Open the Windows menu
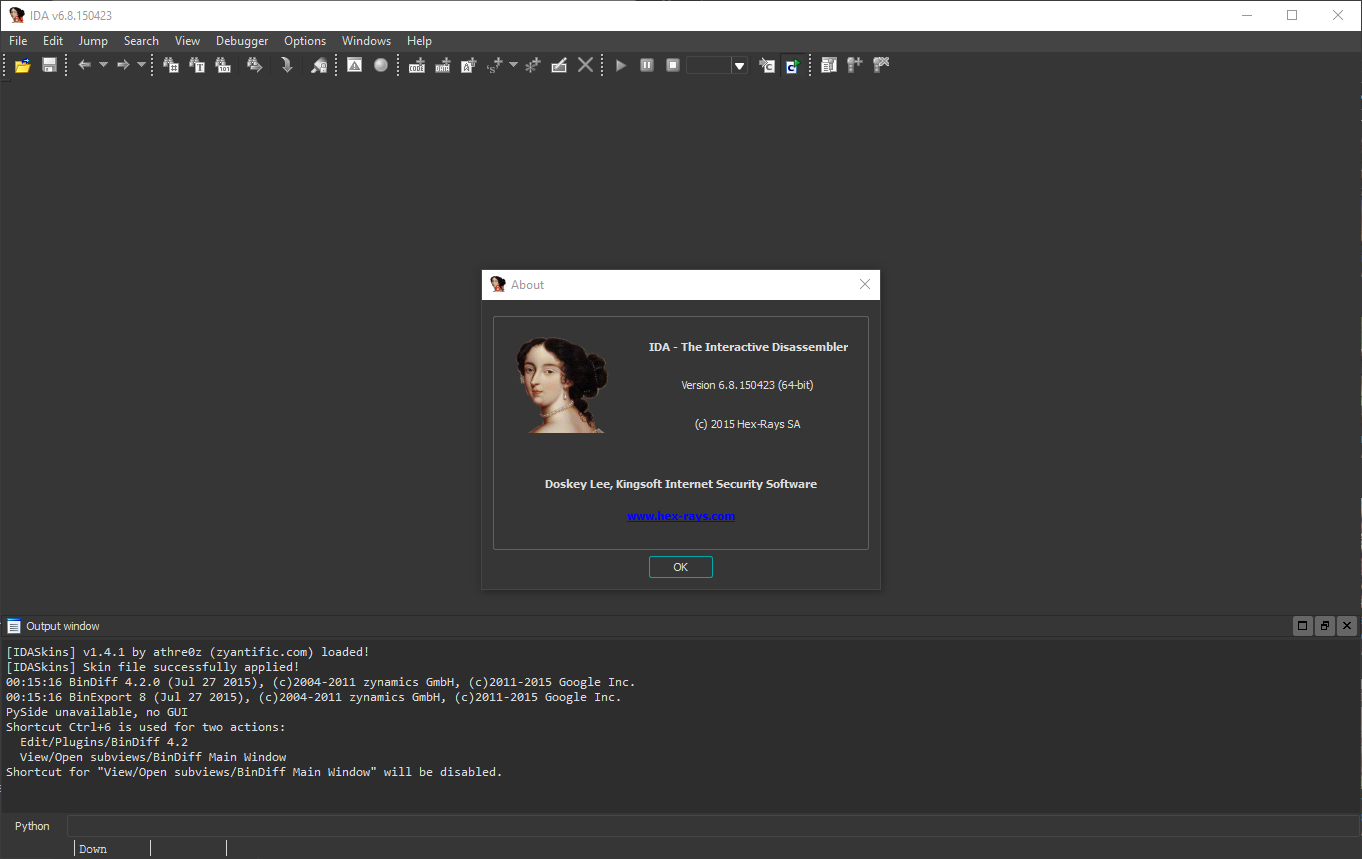Screen dimensions: 1362x859 pyautogui.click(x=366, y=41)
